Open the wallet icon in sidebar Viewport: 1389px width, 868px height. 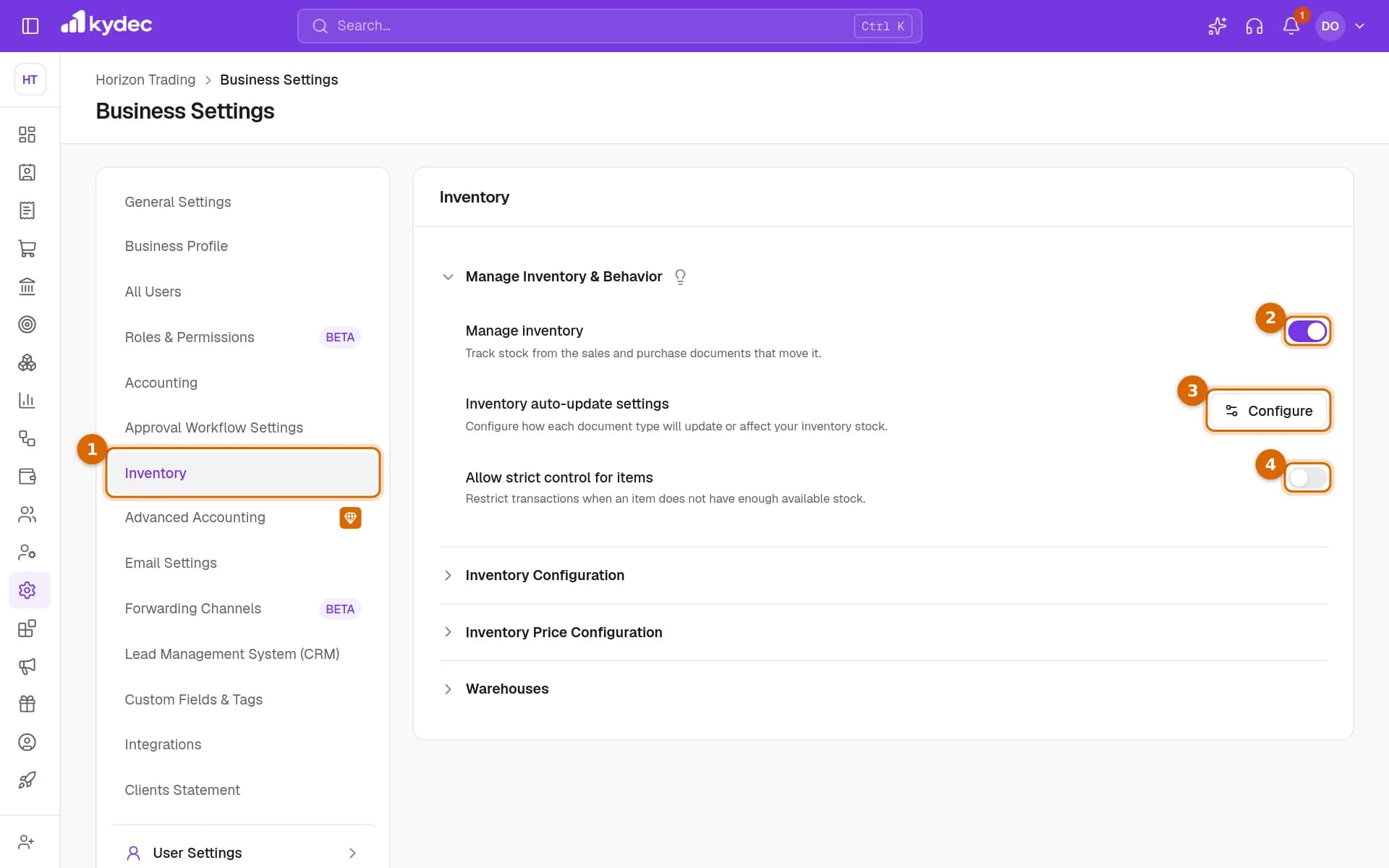(27, 477)
